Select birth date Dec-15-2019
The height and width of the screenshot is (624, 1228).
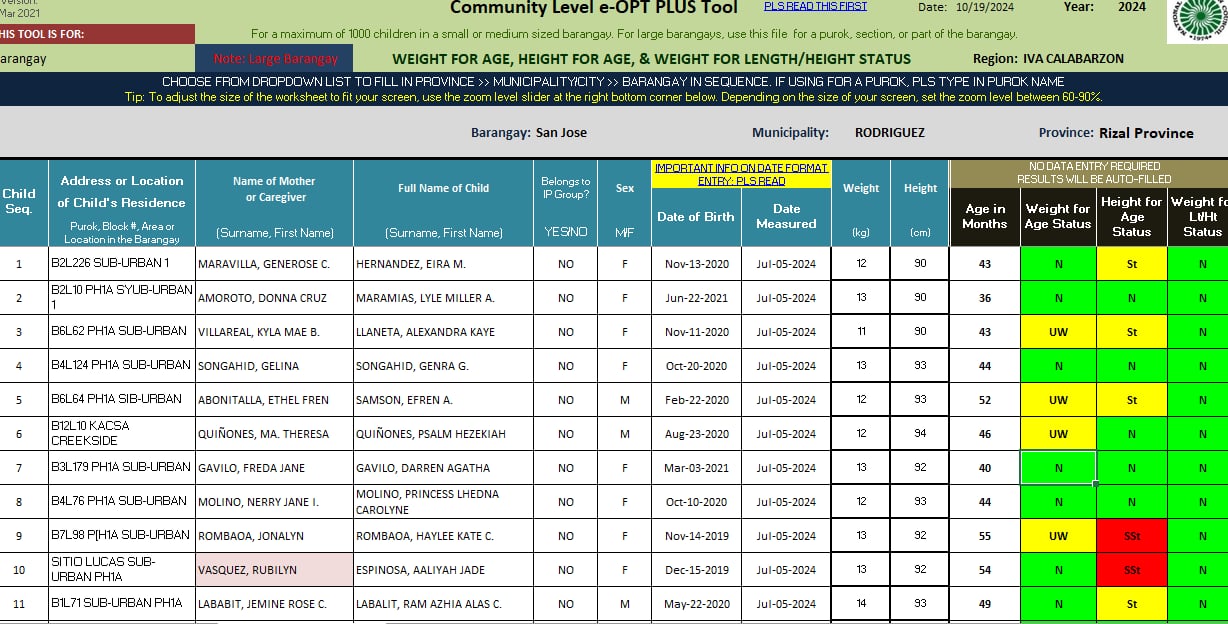[696, 570]
